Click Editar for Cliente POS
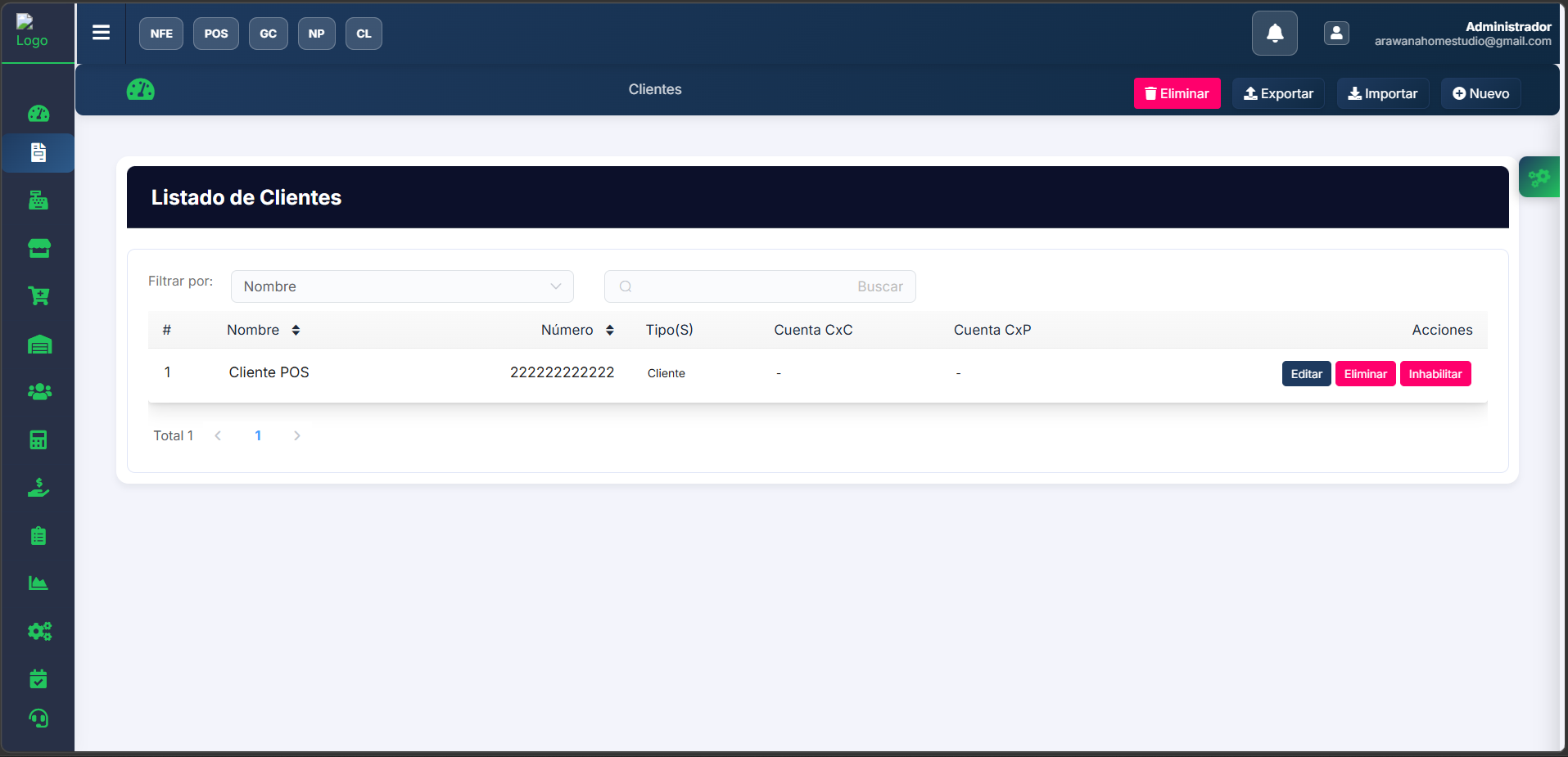 (x=1306, y=374)
